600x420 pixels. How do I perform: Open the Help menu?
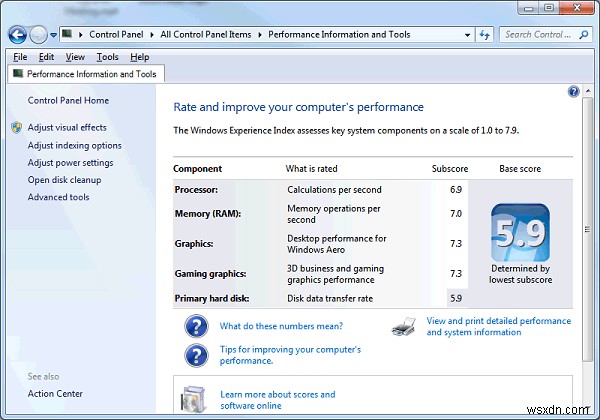[x=140, y=57]
